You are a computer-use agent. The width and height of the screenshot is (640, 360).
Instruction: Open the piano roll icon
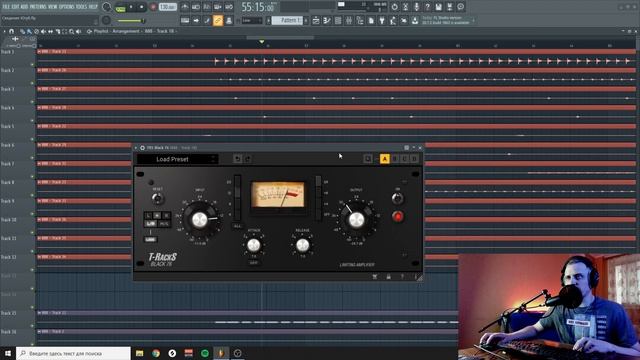[x=327, y=20]
